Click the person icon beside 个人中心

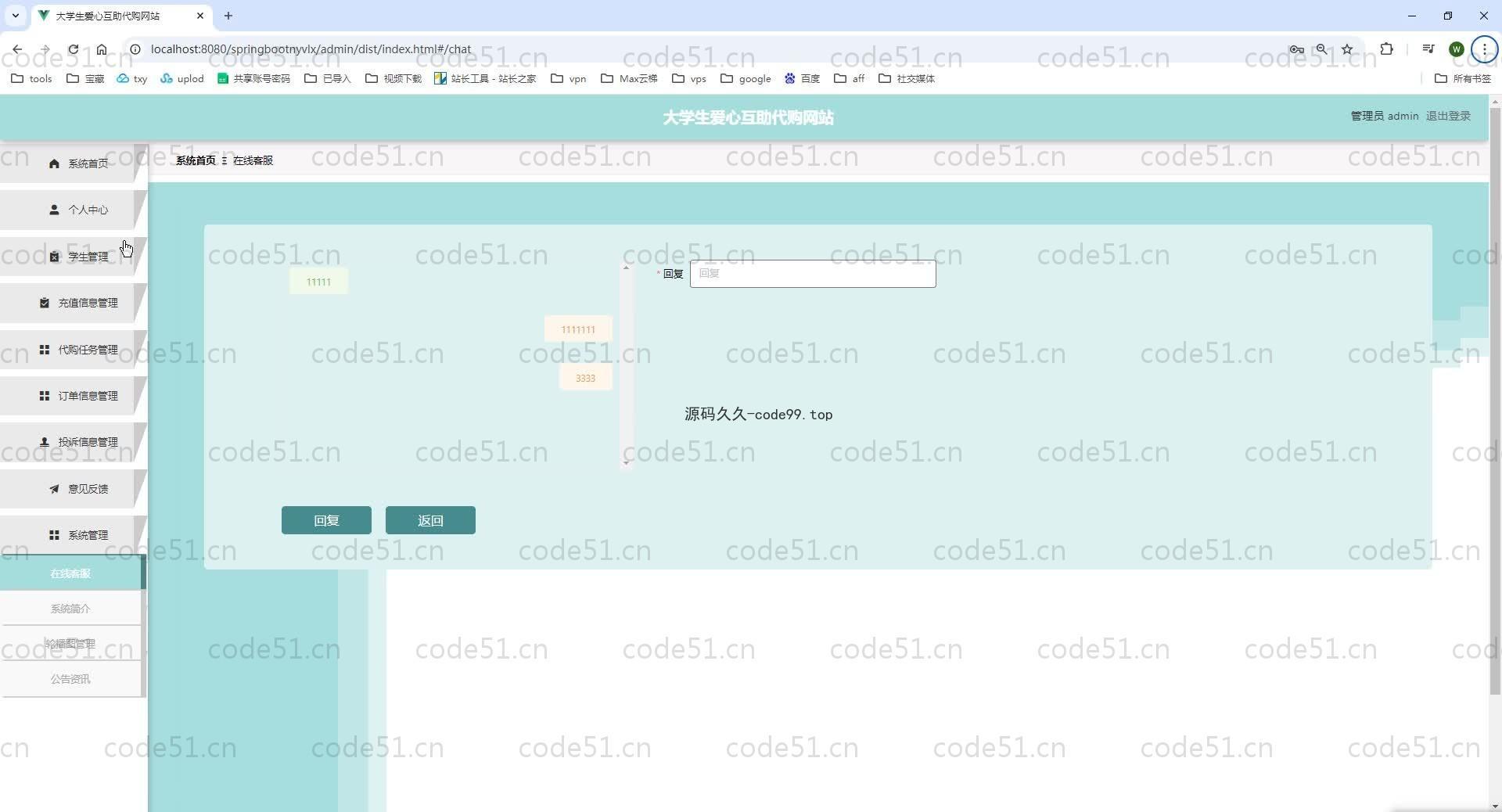pos(54,210)
